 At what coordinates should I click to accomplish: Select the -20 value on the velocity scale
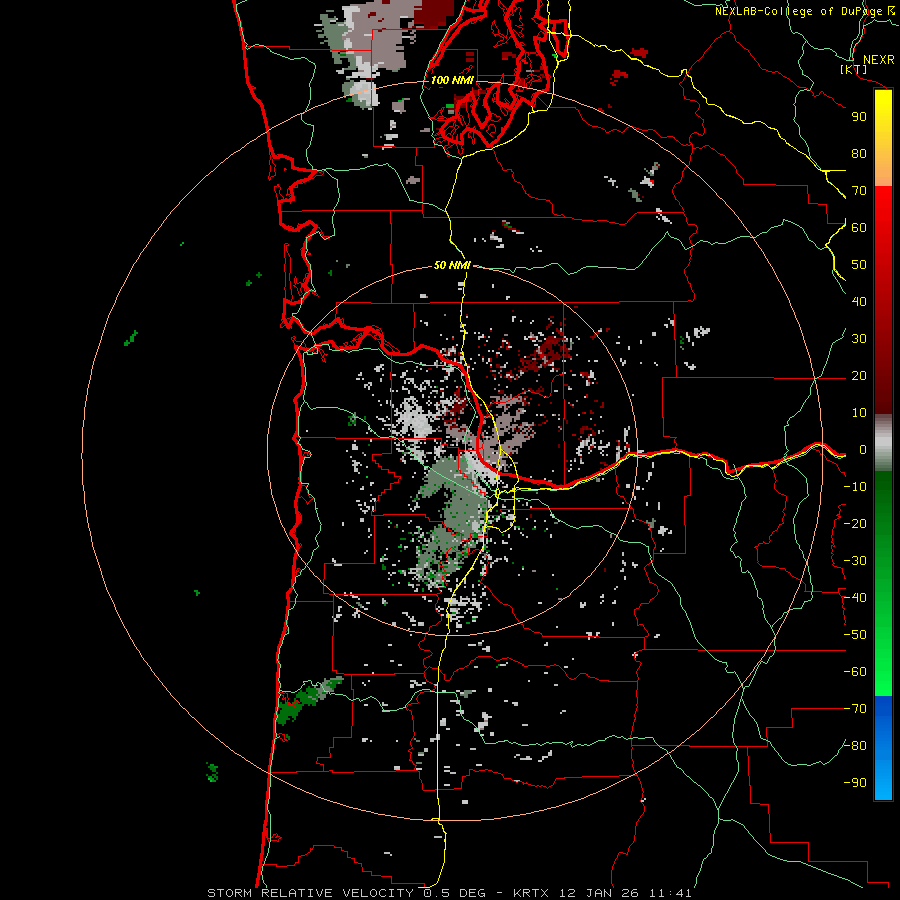coord(855,524)
